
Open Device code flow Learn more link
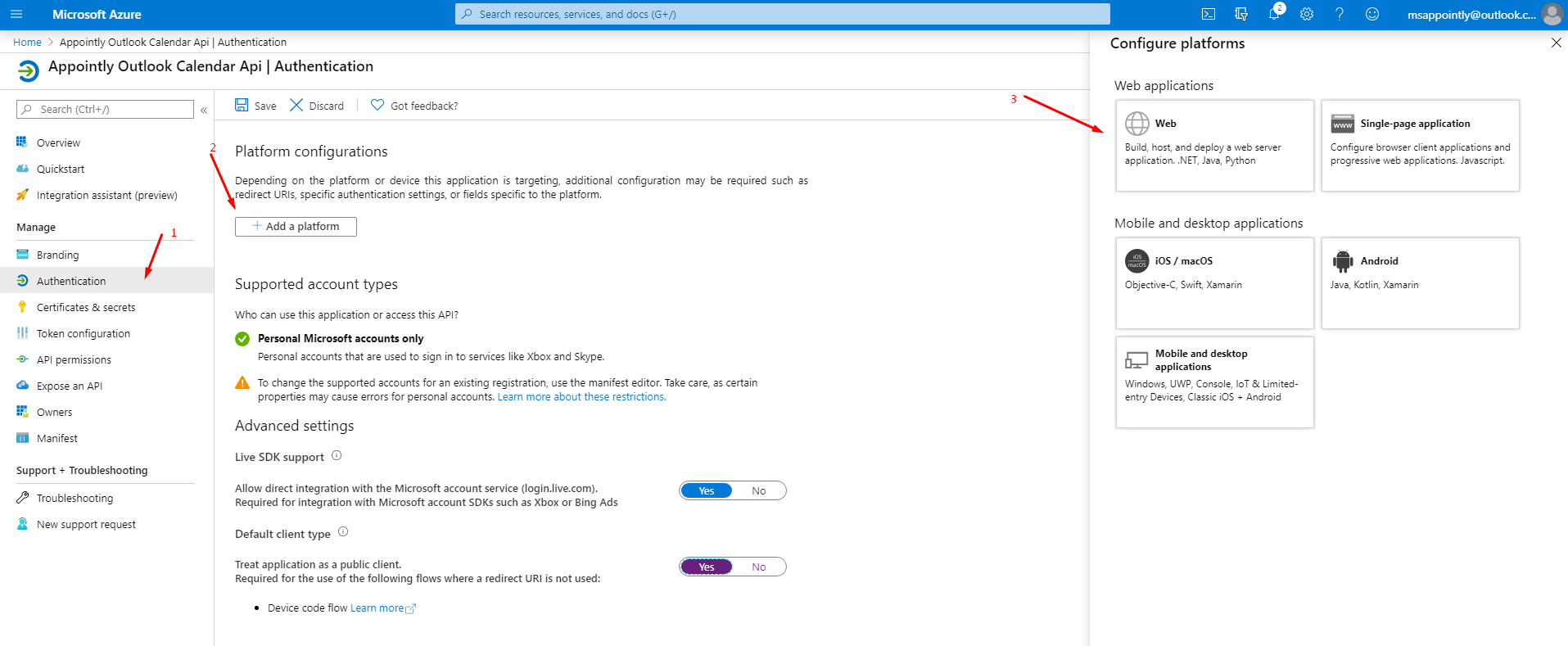(x=382, y=608)
